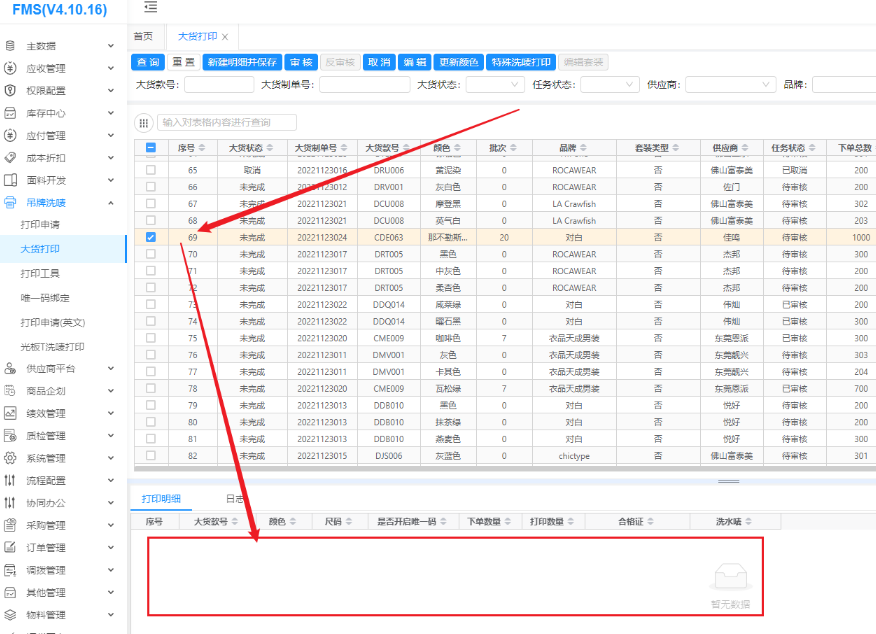Click the 特殊洗唛打印 button
Screen dimensions: 876x634
[522, 62]
